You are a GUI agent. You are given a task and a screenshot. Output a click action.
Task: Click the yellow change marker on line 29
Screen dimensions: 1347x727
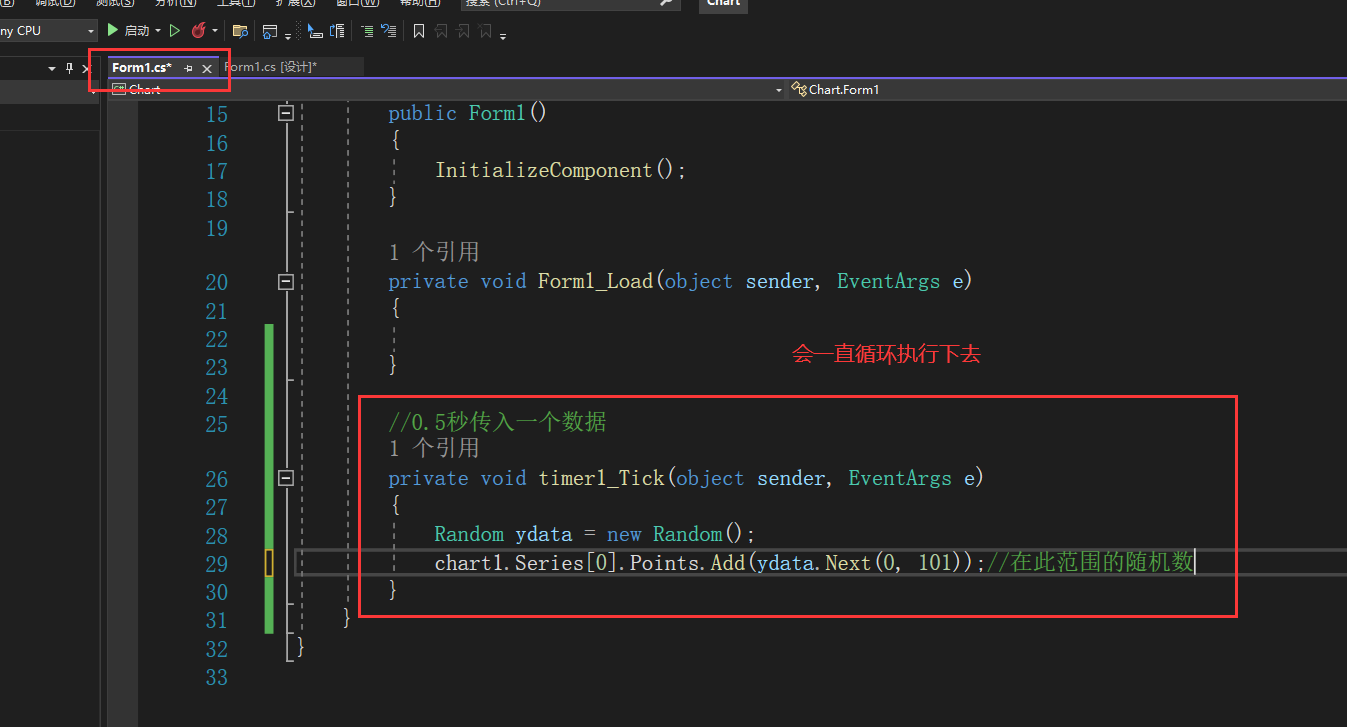point(269,563)
